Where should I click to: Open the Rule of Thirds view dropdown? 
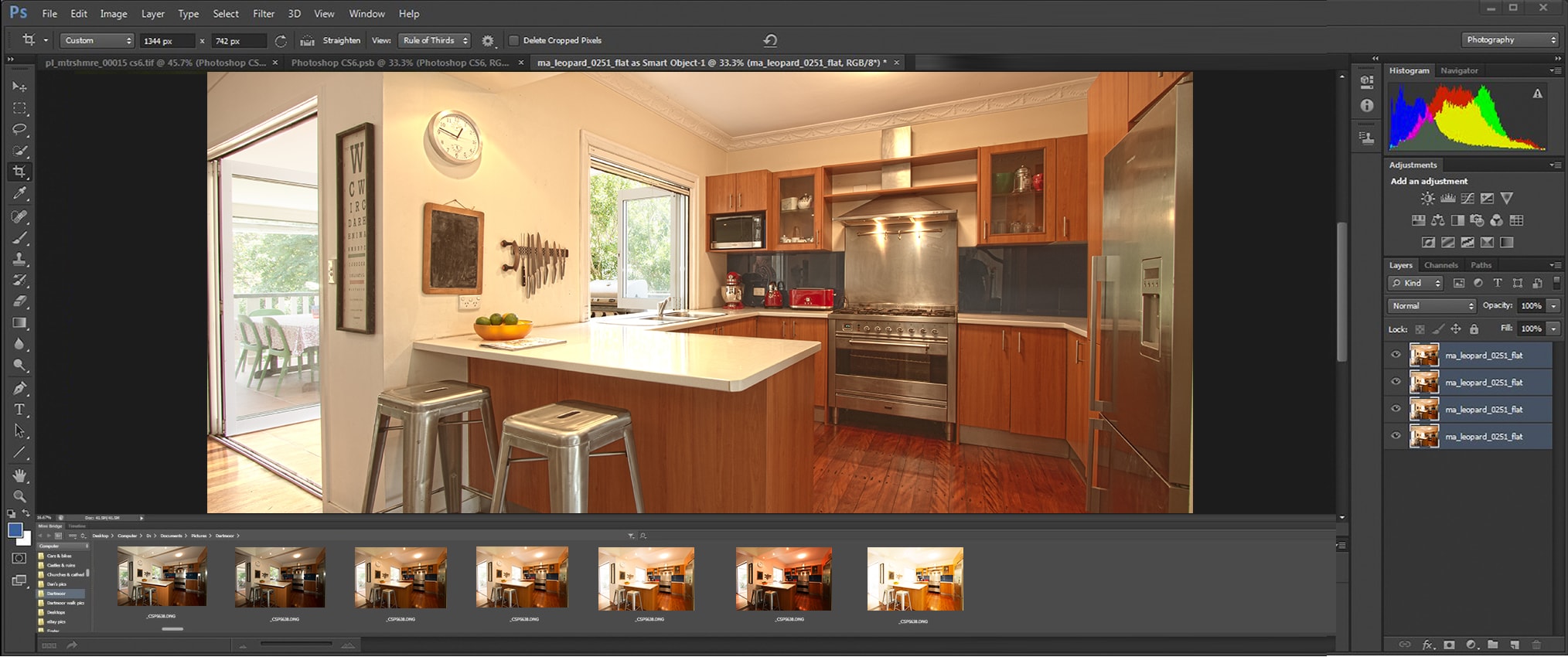435,40
